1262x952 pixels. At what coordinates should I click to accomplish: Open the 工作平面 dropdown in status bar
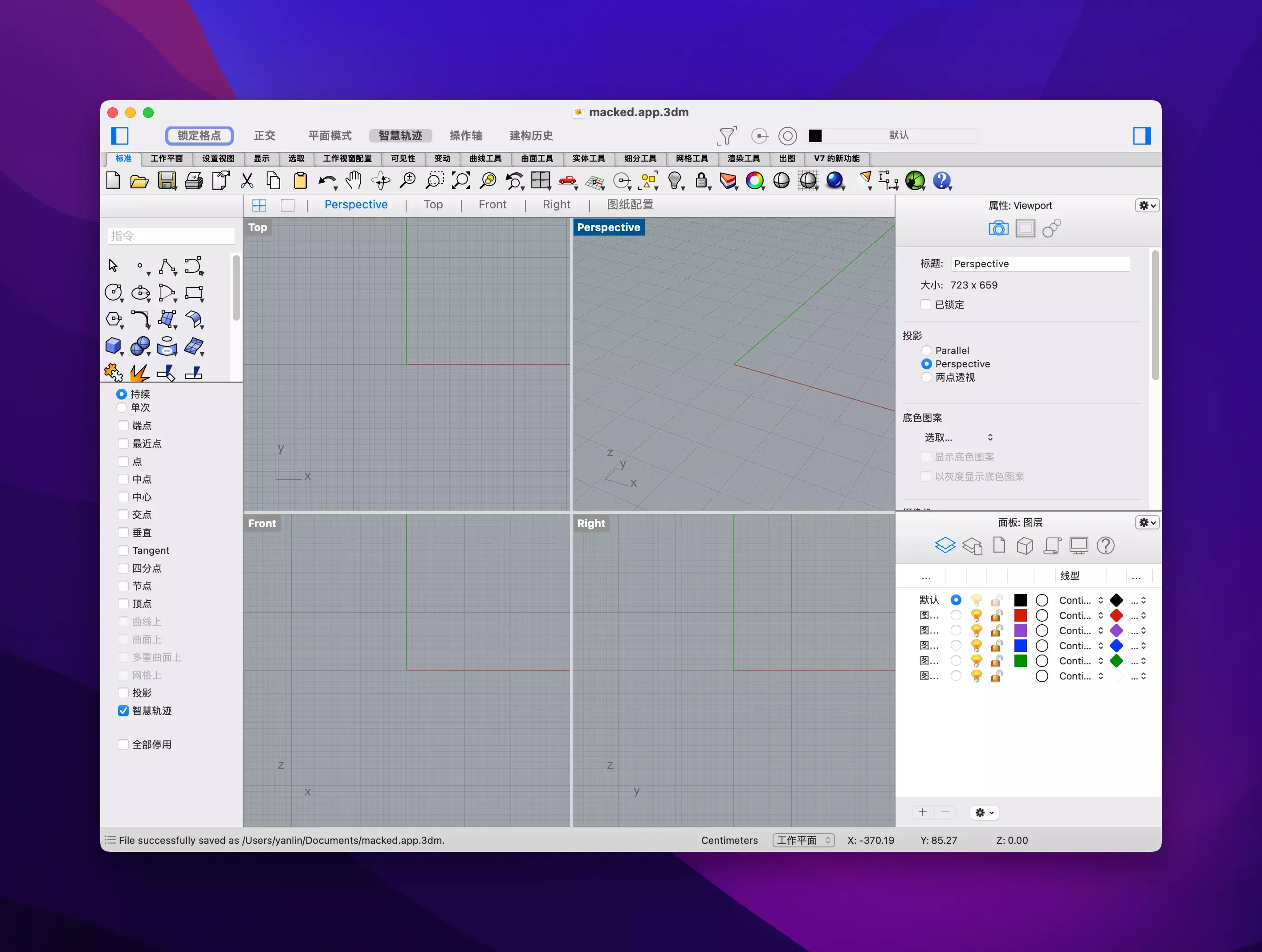[x=803, y=840]
